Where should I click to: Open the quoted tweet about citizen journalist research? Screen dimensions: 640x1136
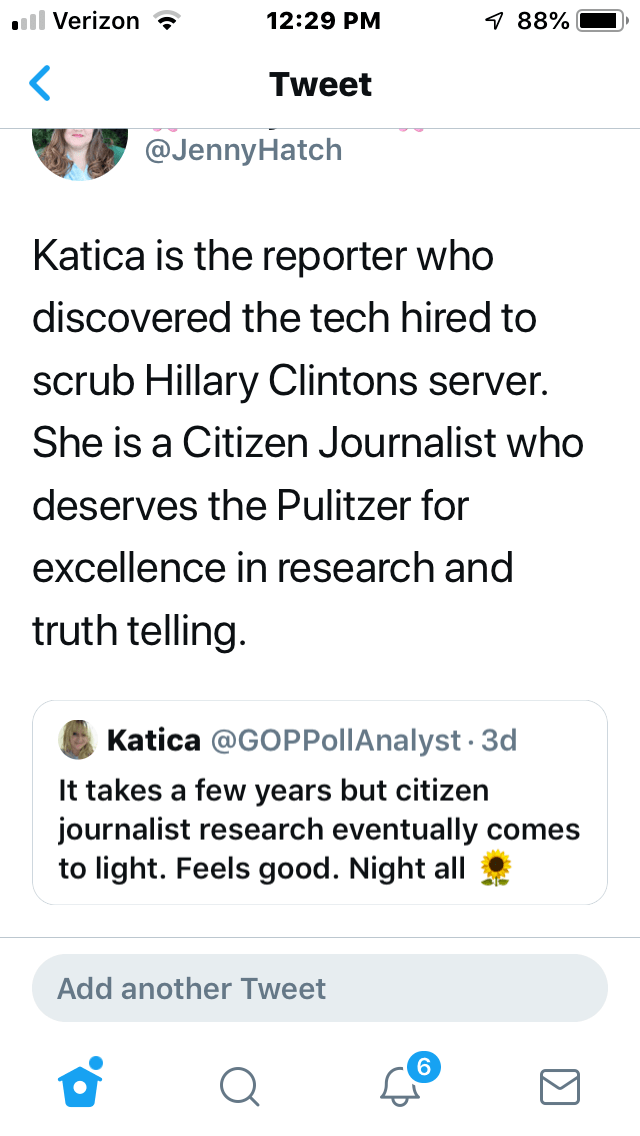click(x=320, y=828)
